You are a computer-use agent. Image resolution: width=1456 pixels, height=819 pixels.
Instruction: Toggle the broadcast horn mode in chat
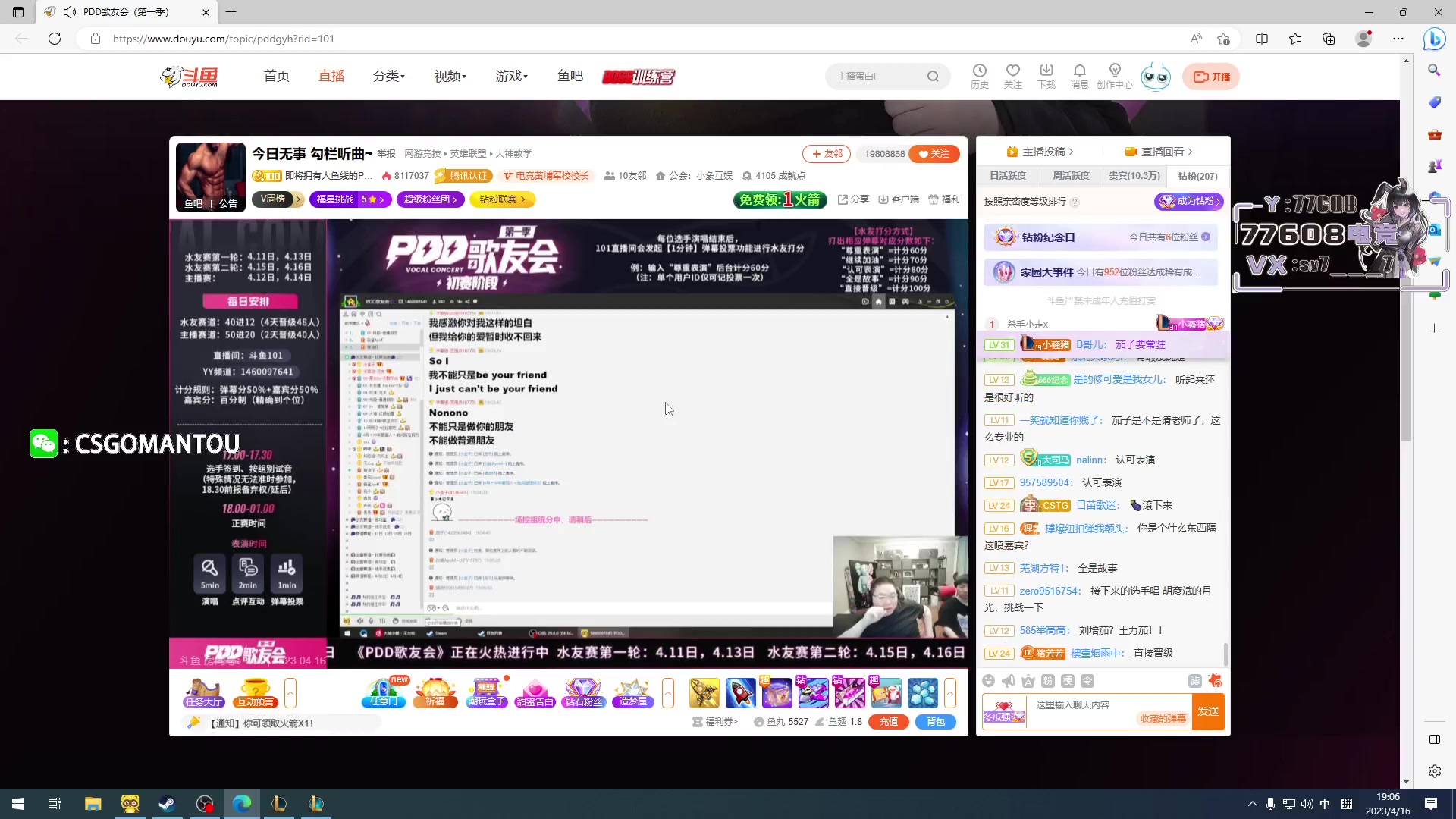pyautogui.click(x=1008, y=681)
